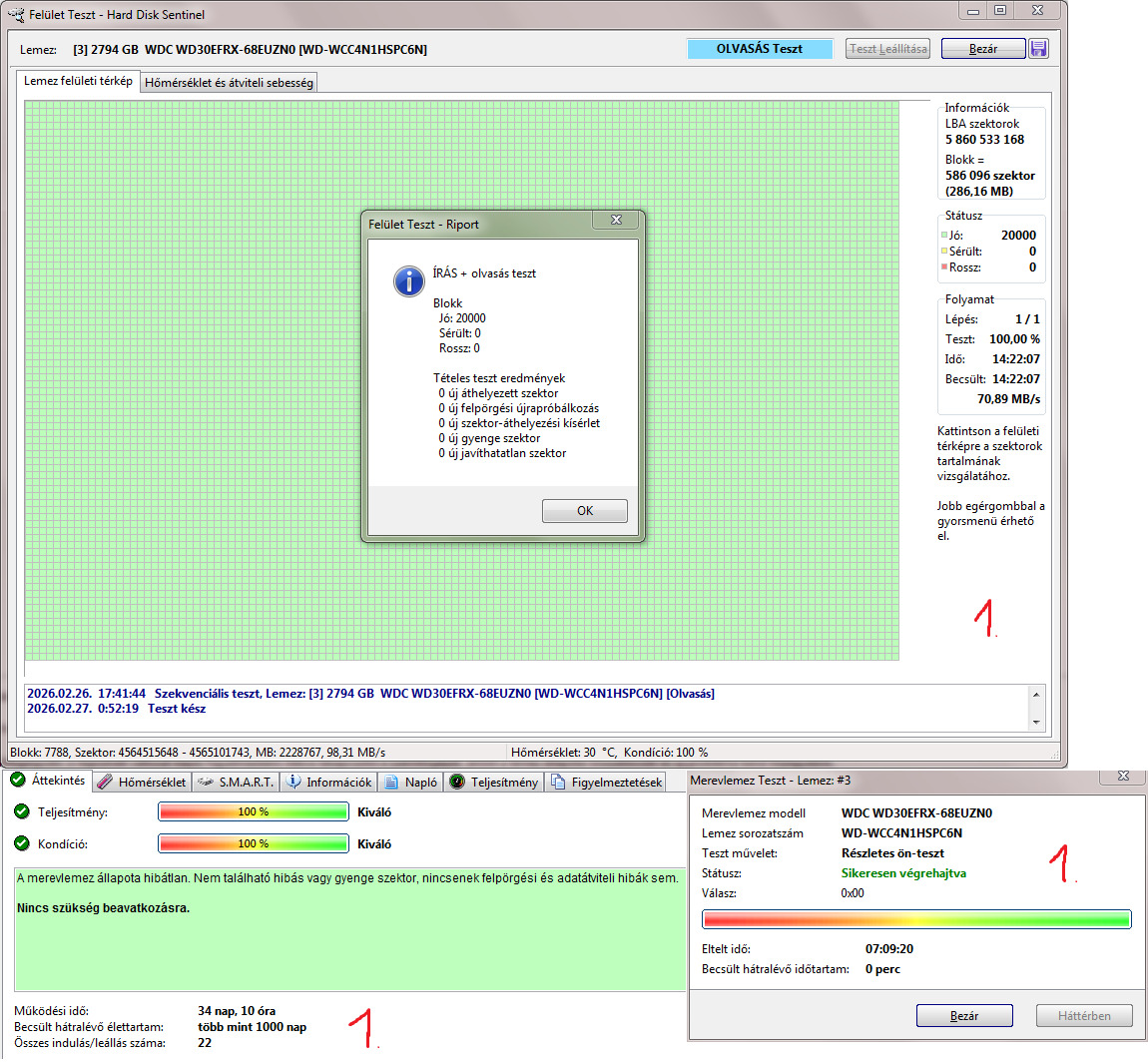Select the Lemez felületi térkép tab
1148x1063 pixels.
(78, 81)
